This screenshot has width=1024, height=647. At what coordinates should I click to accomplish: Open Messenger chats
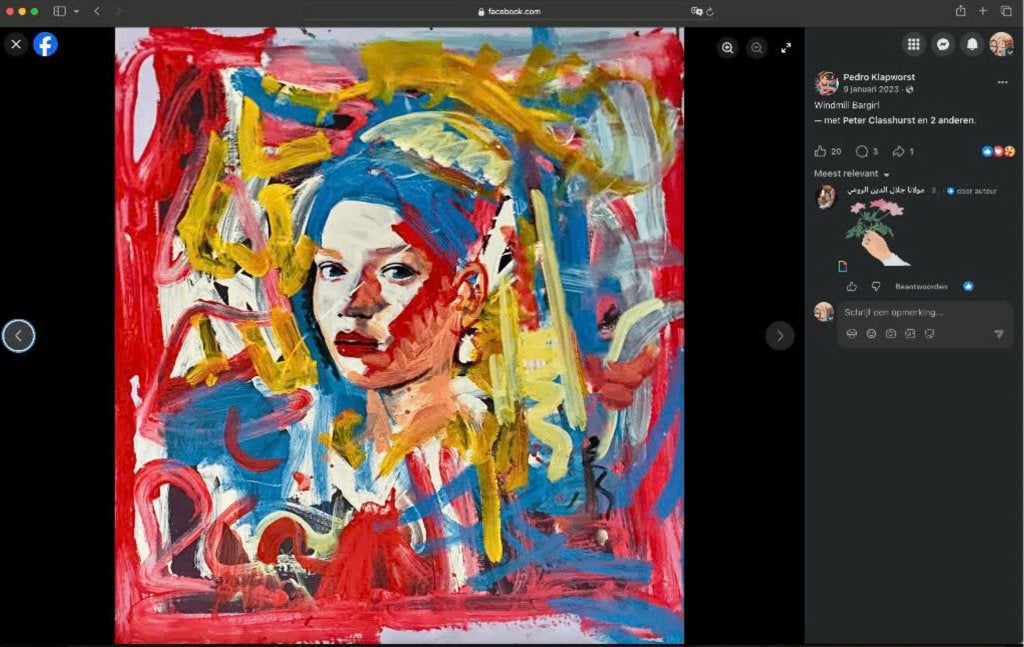tap(943, 44)
